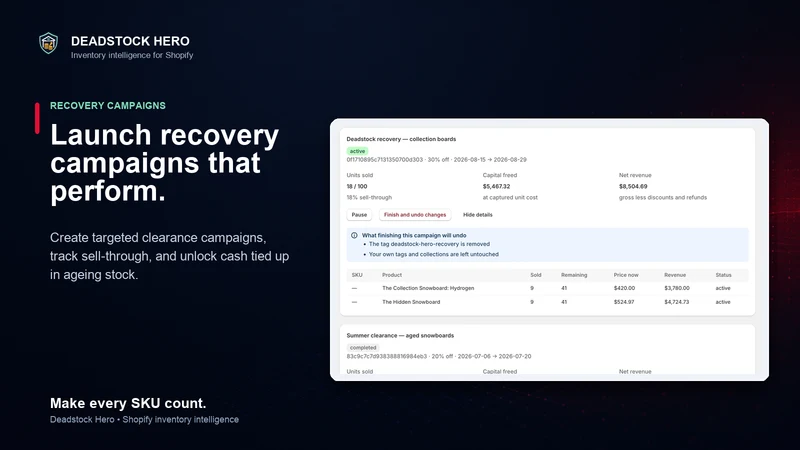800x450 pixels.
Task: Click the $4,724.73 revenue value
Action: tap(677, 302)
